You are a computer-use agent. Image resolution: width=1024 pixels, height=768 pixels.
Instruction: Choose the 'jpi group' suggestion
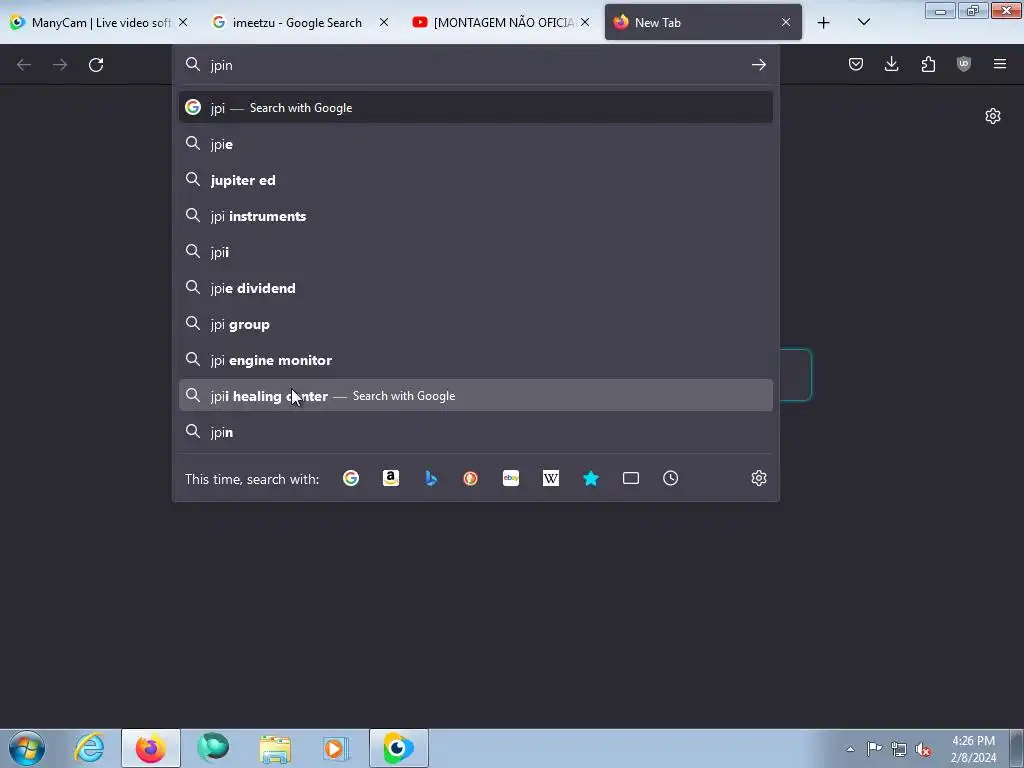(x=475, y=324)
